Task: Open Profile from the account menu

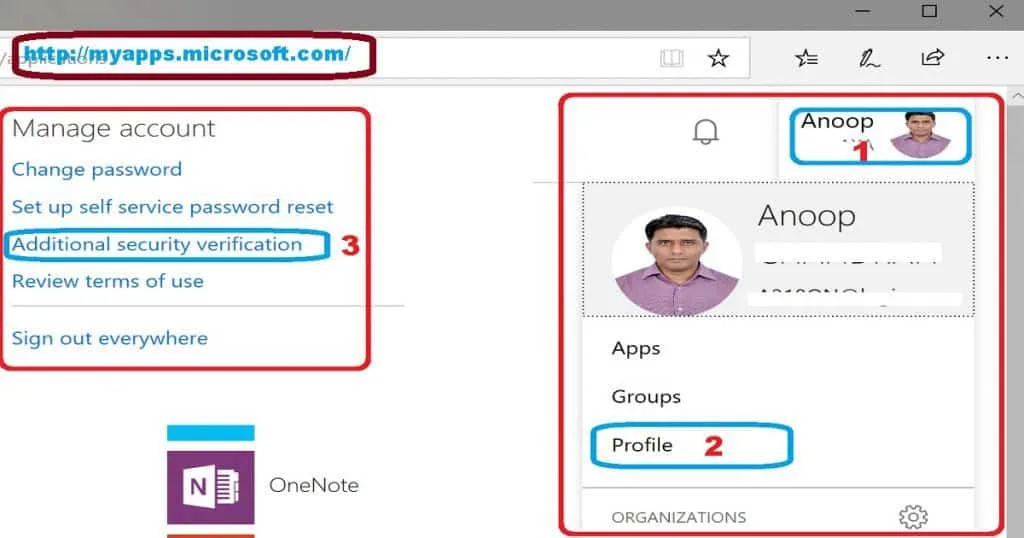Action: coord(643,445)
